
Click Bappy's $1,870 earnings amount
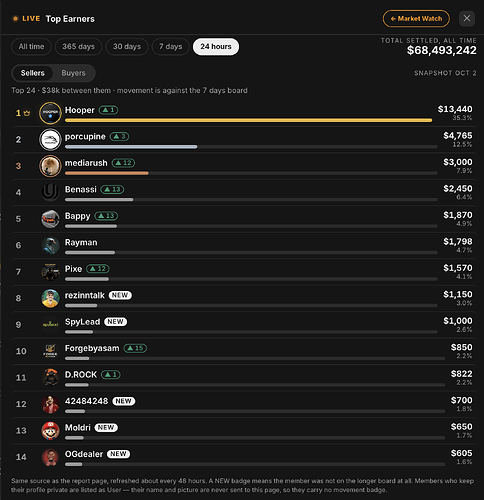457,215
